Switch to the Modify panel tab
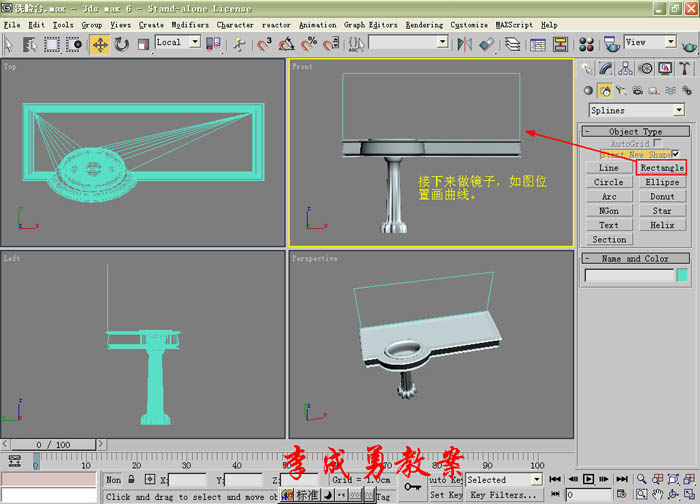Viewport: 700px width, 504px height. pos(606,68)
